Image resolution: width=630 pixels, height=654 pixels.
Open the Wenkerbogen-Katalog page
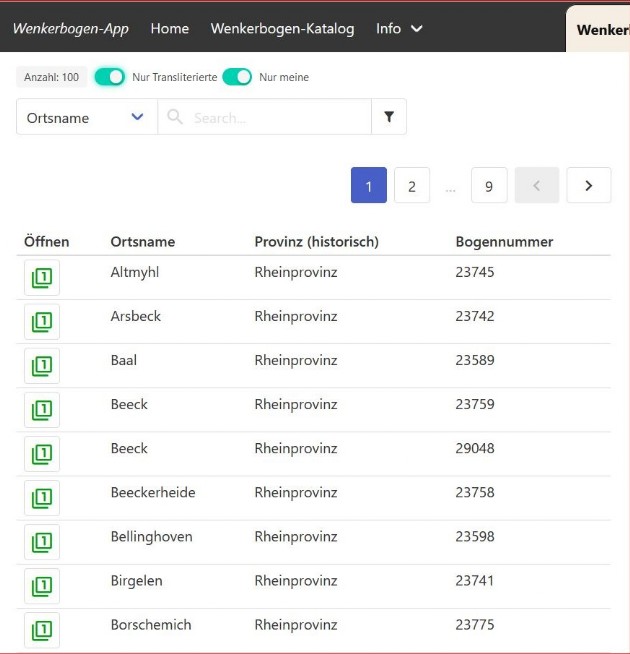[x=282, y=28]
